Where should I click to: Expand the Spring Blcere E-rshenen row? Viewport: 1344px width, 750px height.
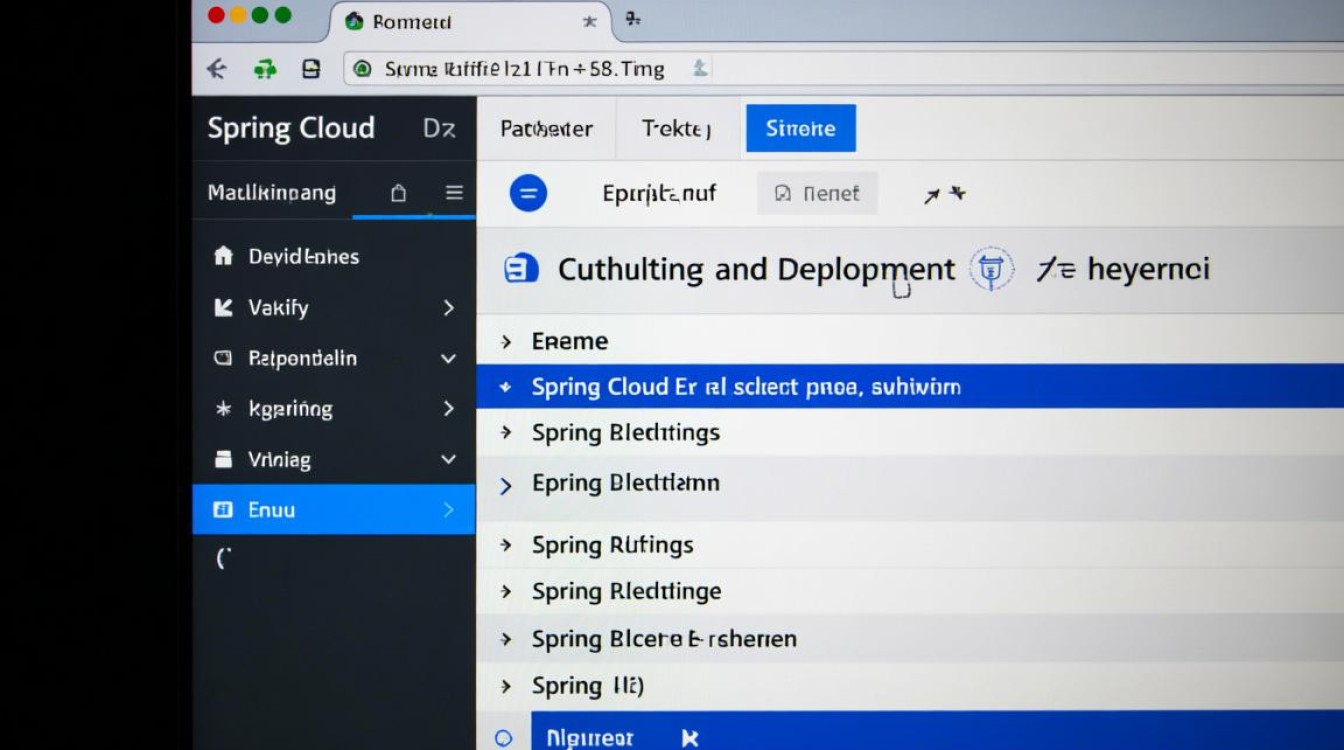507,639
